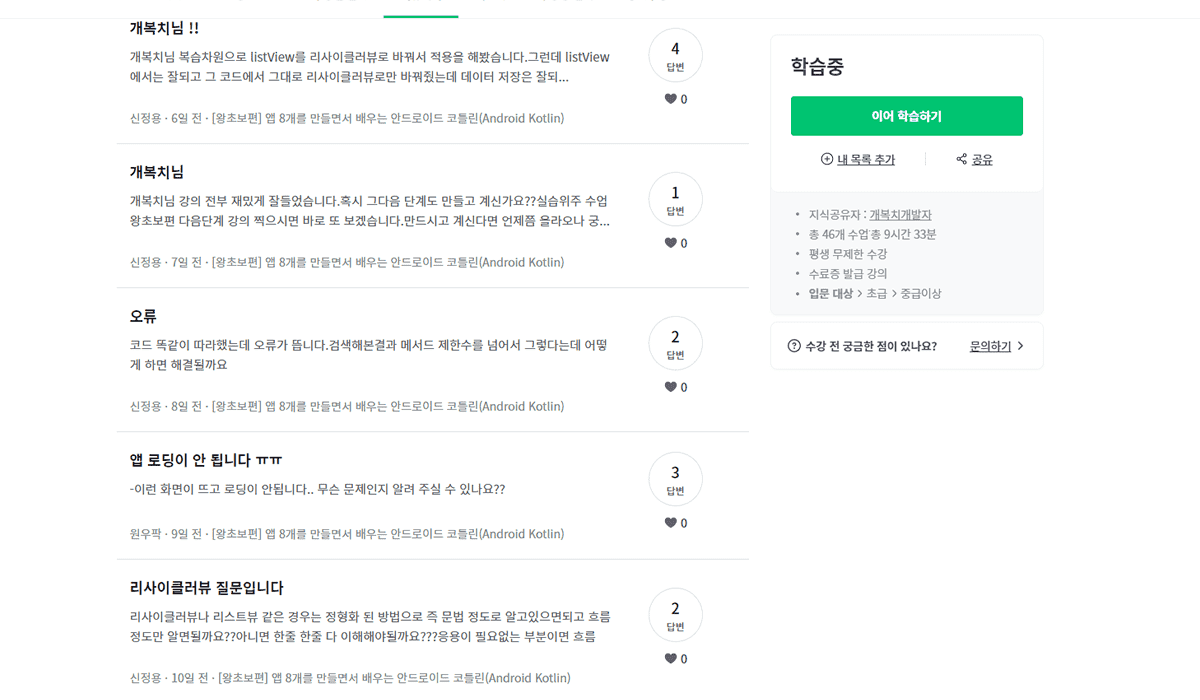This screenshot has height=700, width=1200.
Task: Open '앱 로딩이 안 됩니다 ㅠㅠ' post title
Action: pyautogui.click(x=206, y=460)
